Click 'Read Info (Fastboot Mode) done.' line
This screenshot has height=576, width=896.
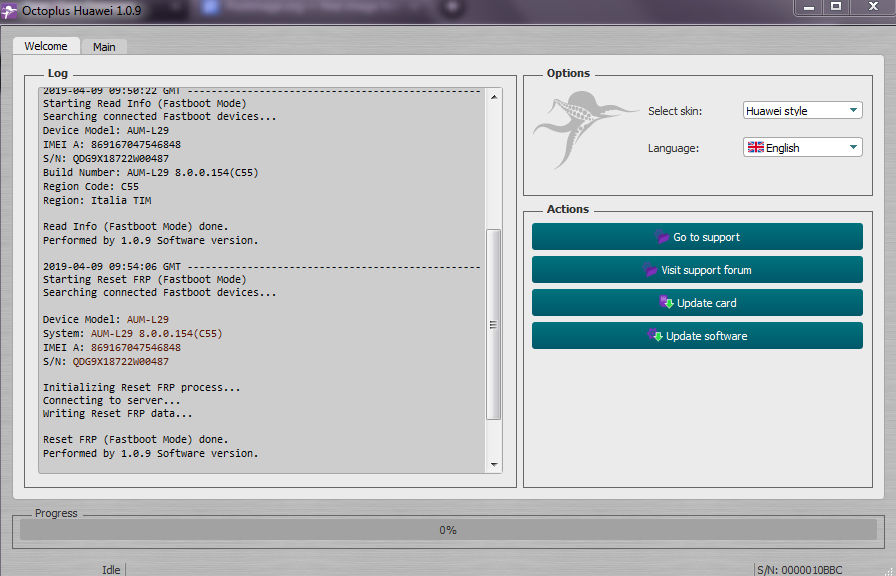pos(135,226)
